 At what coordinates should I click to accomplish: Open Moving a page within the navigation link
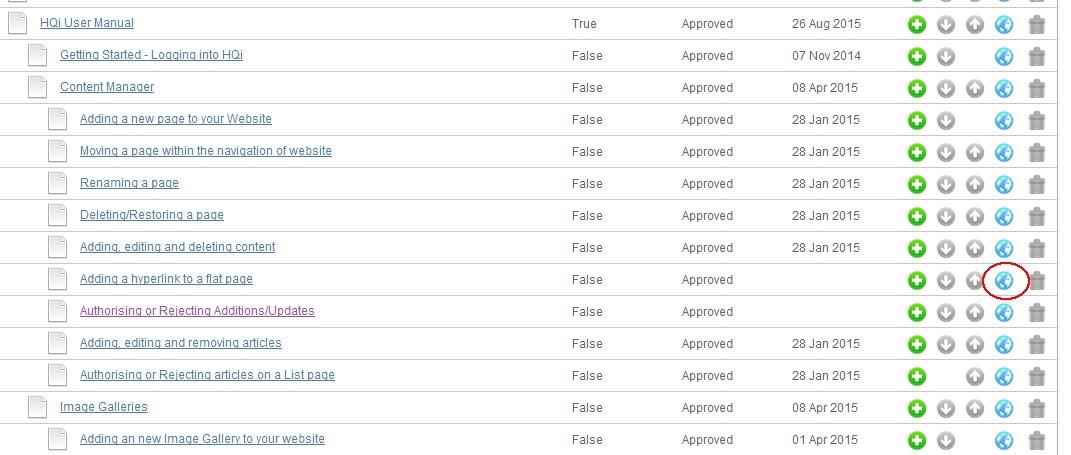click(x=206, y=150)
